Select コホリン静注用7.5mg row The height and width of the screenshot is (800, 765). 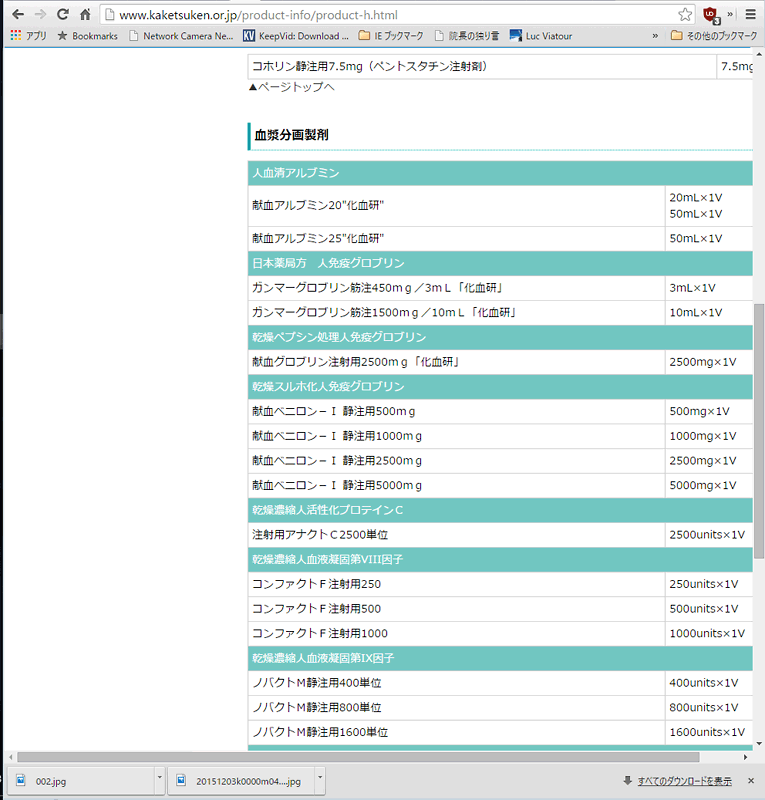pos(500,66)
